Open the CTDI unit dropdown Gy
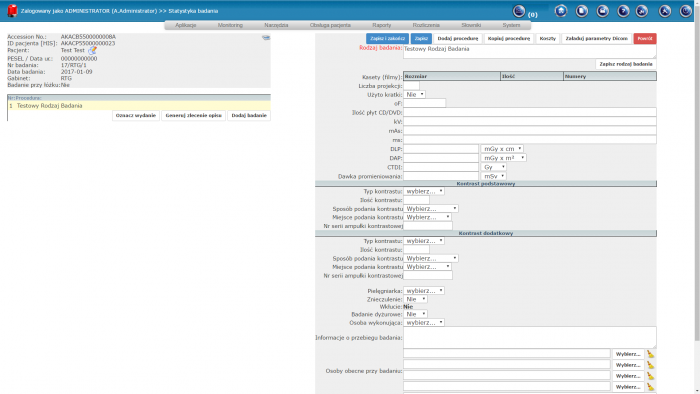Screen dimensions: 700x394 point(494,167)
